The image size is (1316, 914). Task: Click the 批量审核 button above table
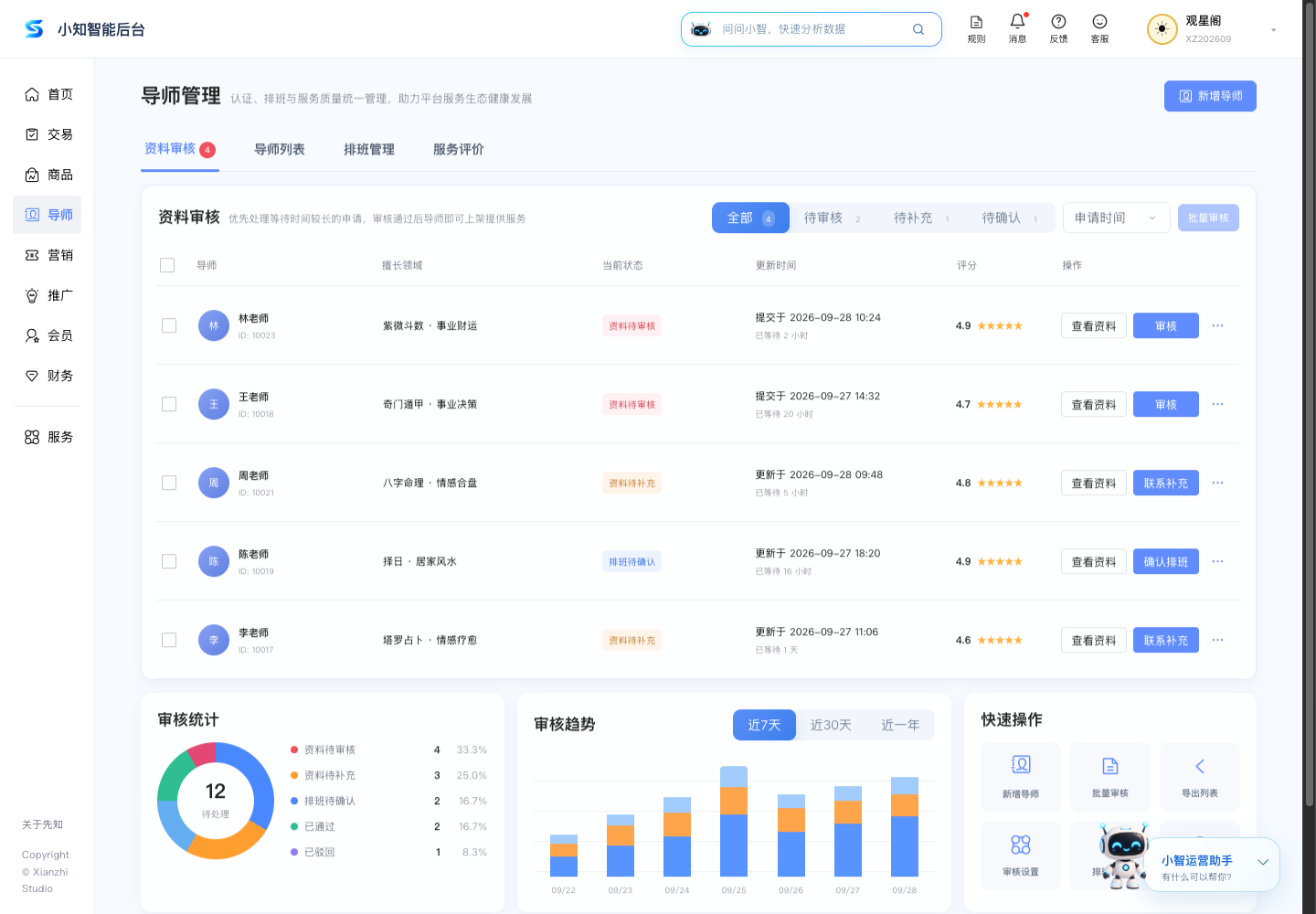[x=1208, y=218]
